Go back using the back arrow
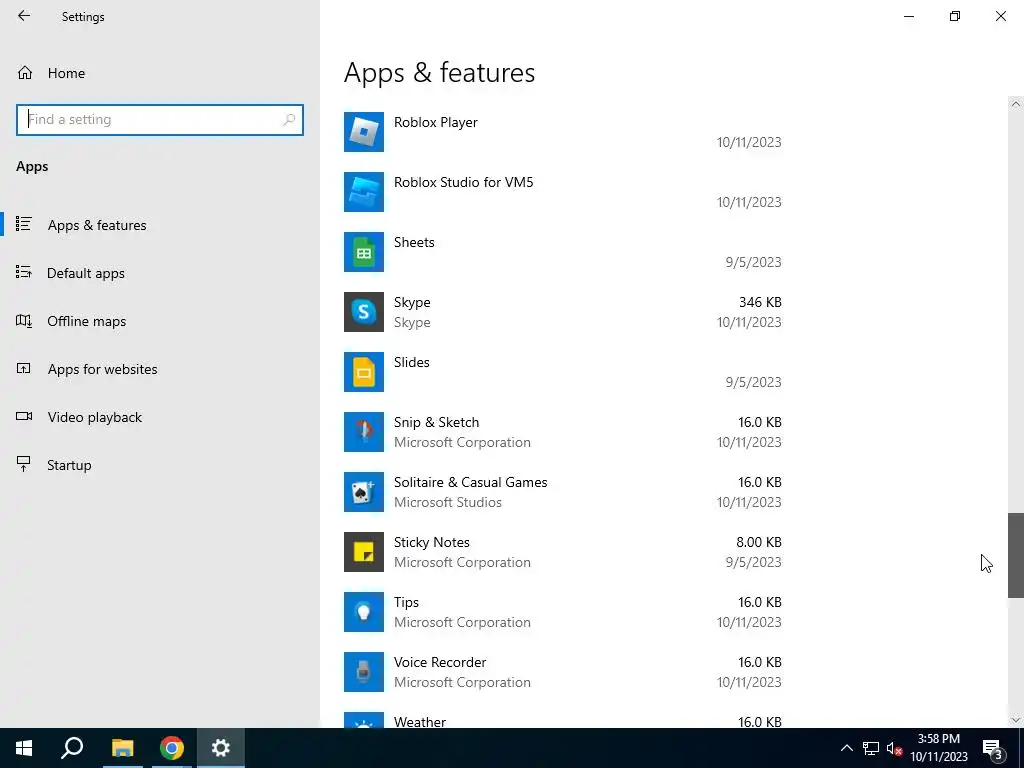The image size is (1024, 768). [x=24, y=16]
